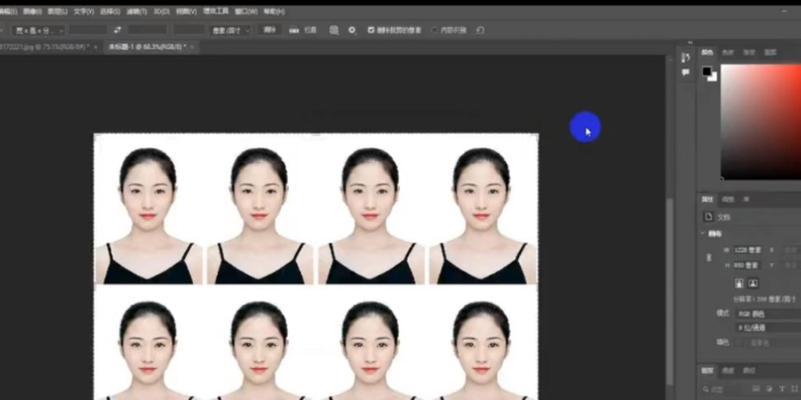Click the background white color swatch
Image resolution: width=801 pixels, height=400 pixels.
(712, 77)
